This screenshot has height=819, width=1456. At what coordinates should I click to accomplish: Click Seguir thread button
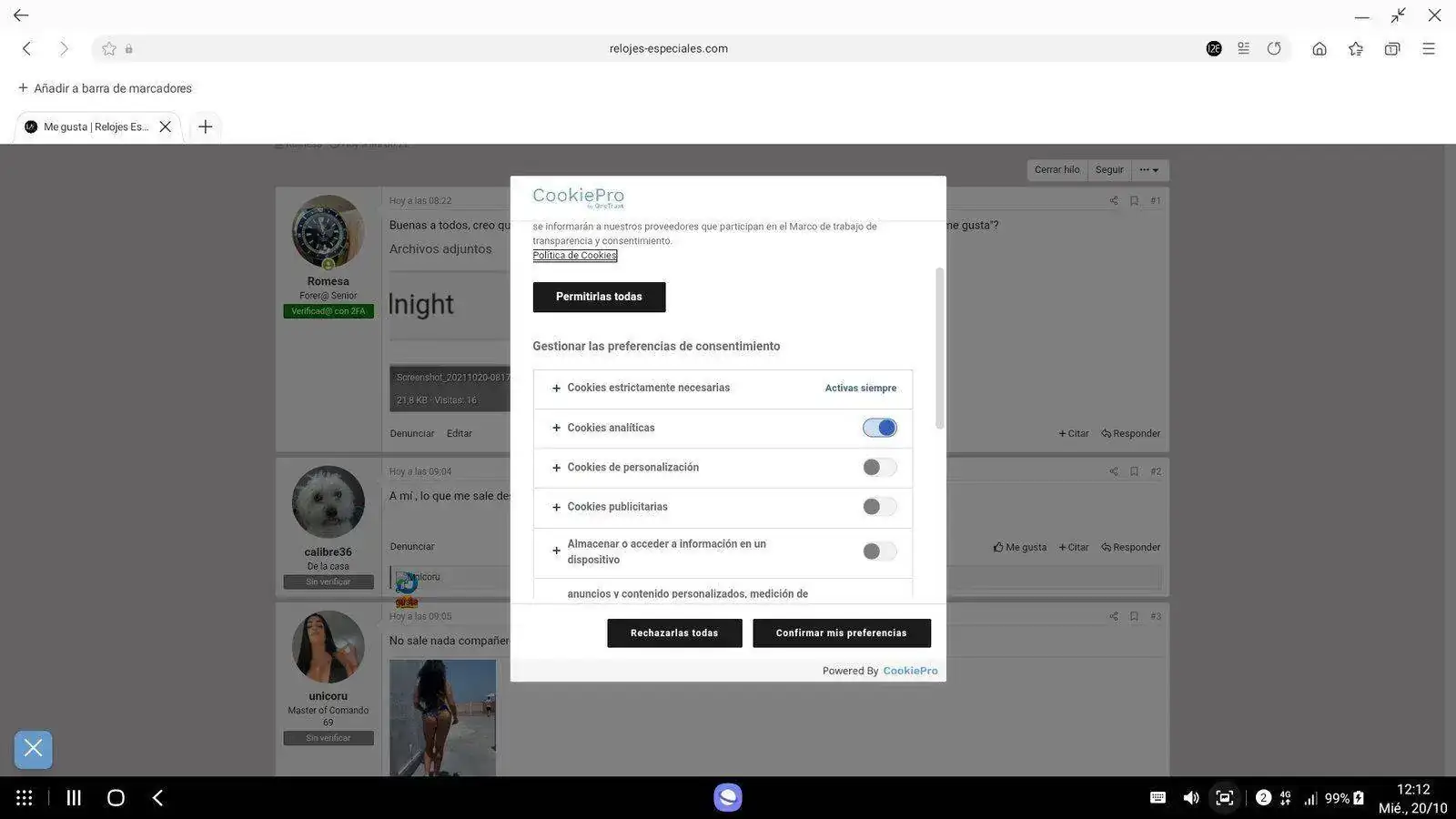pos(1109,170)
